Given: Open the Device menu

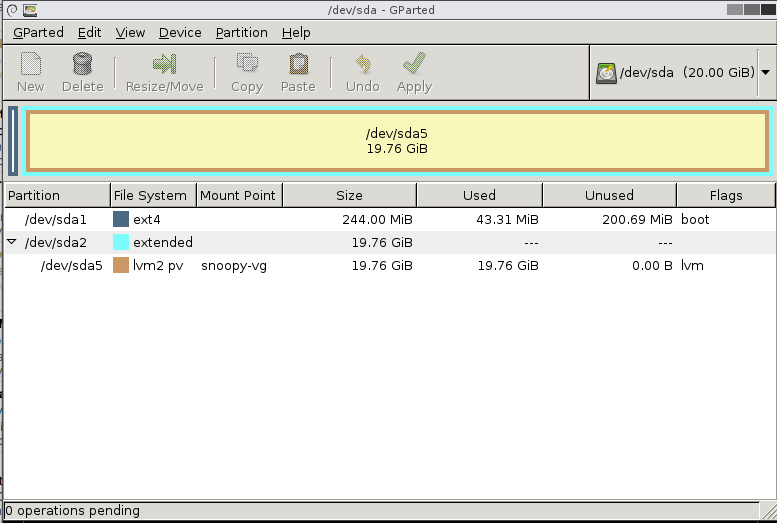Looking at the screenshot, I should (x=180, y=32).
